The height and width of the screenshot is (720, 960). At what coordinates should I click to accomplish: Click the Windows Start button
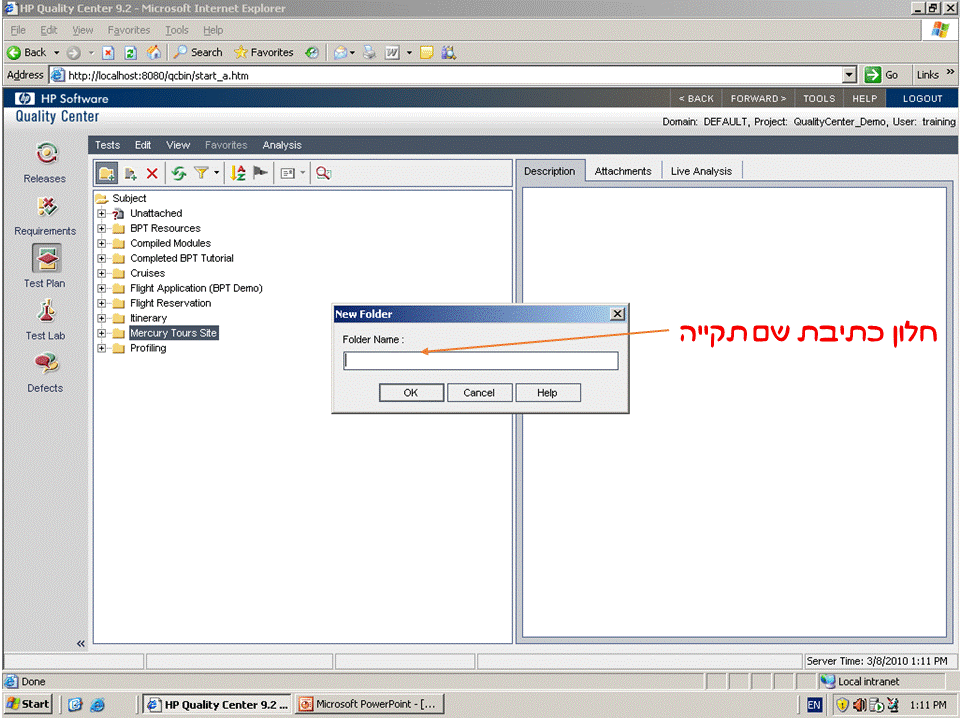28,705
